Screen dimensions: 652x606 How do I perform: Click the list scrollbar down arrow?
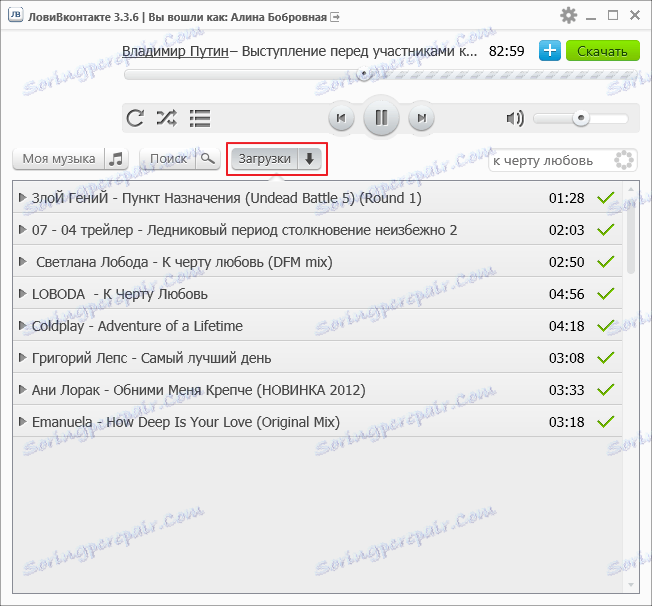(x=631, y=585)
